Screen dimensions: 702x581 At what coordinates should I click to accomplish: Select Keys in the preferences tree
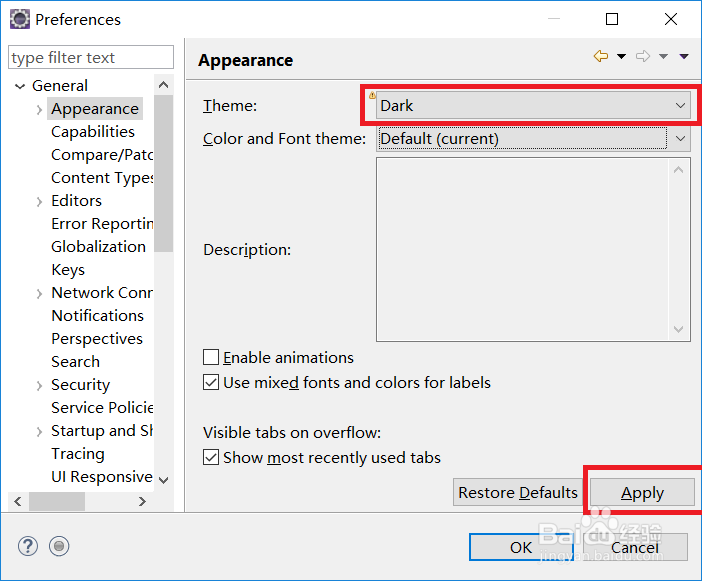(68, 269)
